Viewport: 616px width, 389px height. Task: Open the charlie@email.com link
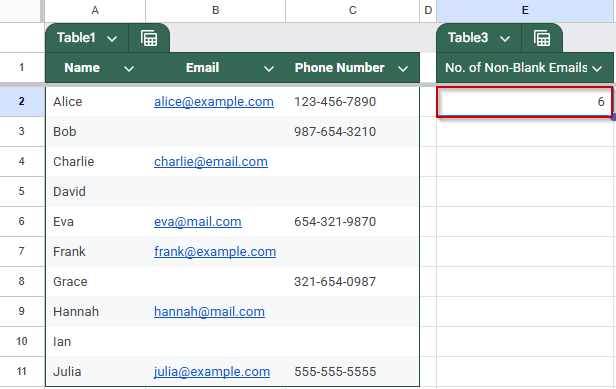click(211, 161)
